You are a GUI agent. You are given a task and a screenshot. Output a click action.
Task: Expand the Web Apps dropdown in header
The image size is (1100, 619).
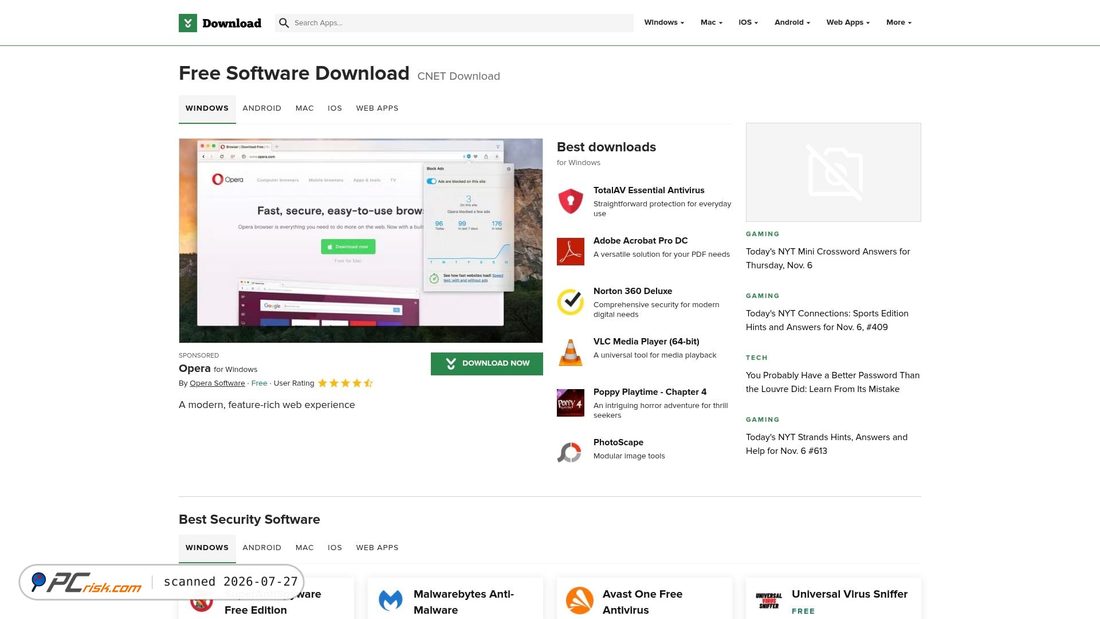click(x=847, y=22)
